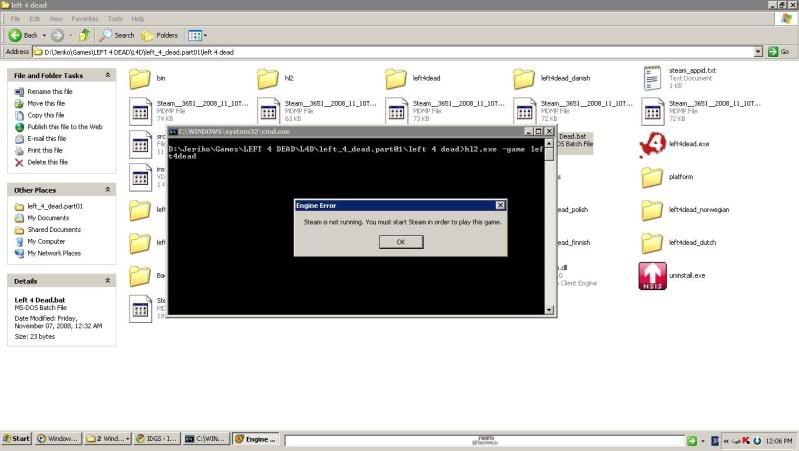
Task: Open the Search pane
Action: [117, 35]
